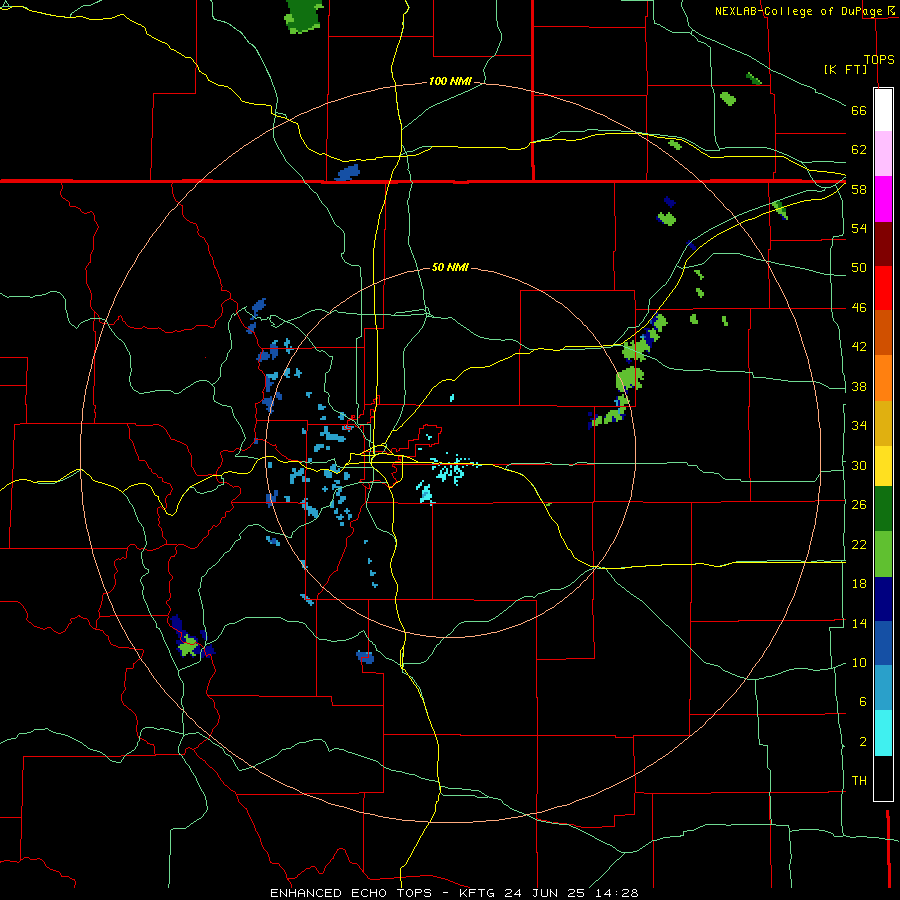900x900 pixels.
Task: Click the [K FT] units label
Action: pos(845,69)
